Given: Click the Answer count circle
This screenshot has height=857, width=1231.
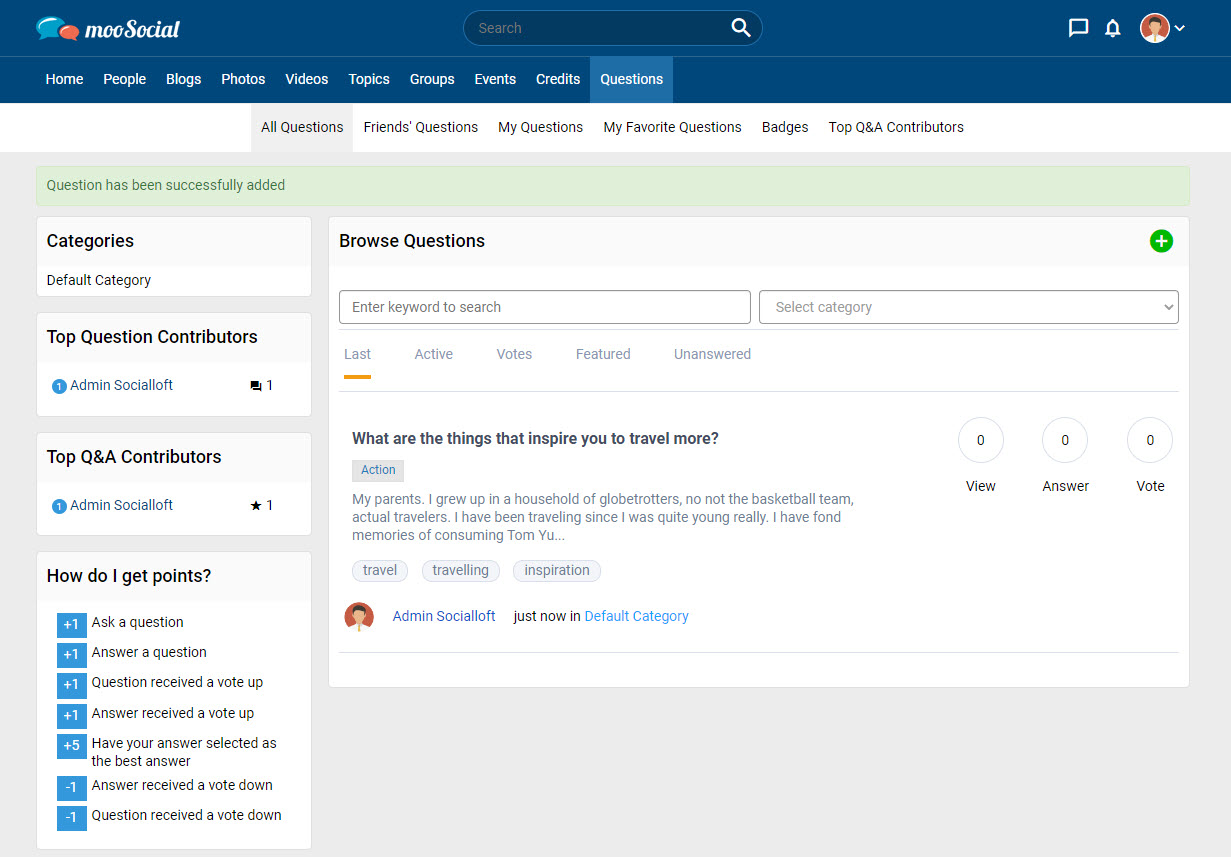Looking at the screenshot, I should pyautogui.click(x=1065, y=440).
